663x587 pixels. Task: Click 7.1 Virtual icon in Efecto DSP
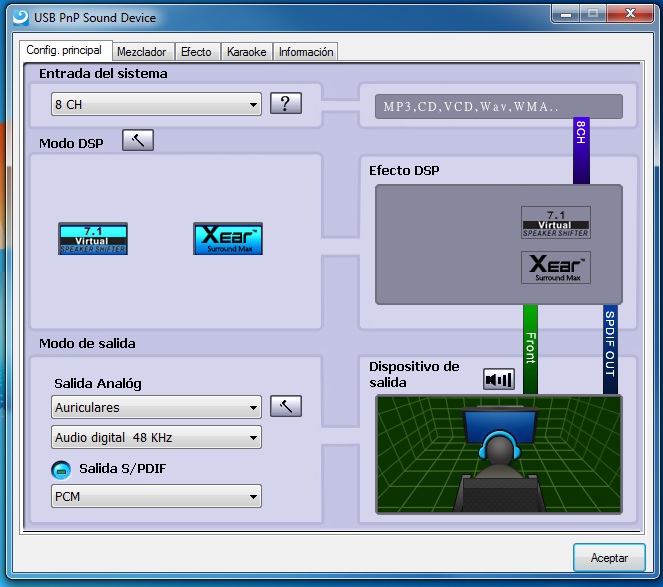pyautogui.click(x=555, y=222)
